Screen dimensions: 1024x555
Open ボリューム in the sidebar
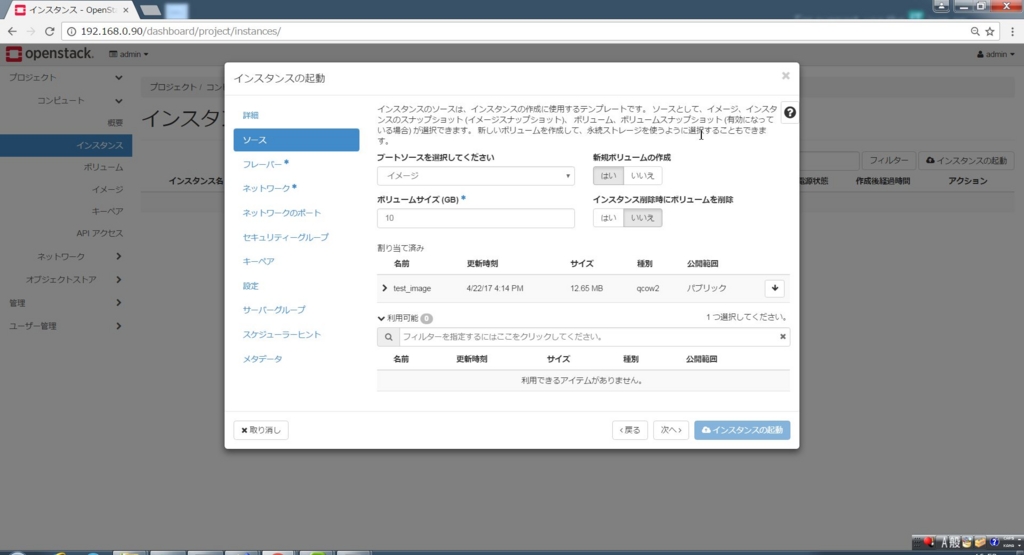click(x=103, y=168)
